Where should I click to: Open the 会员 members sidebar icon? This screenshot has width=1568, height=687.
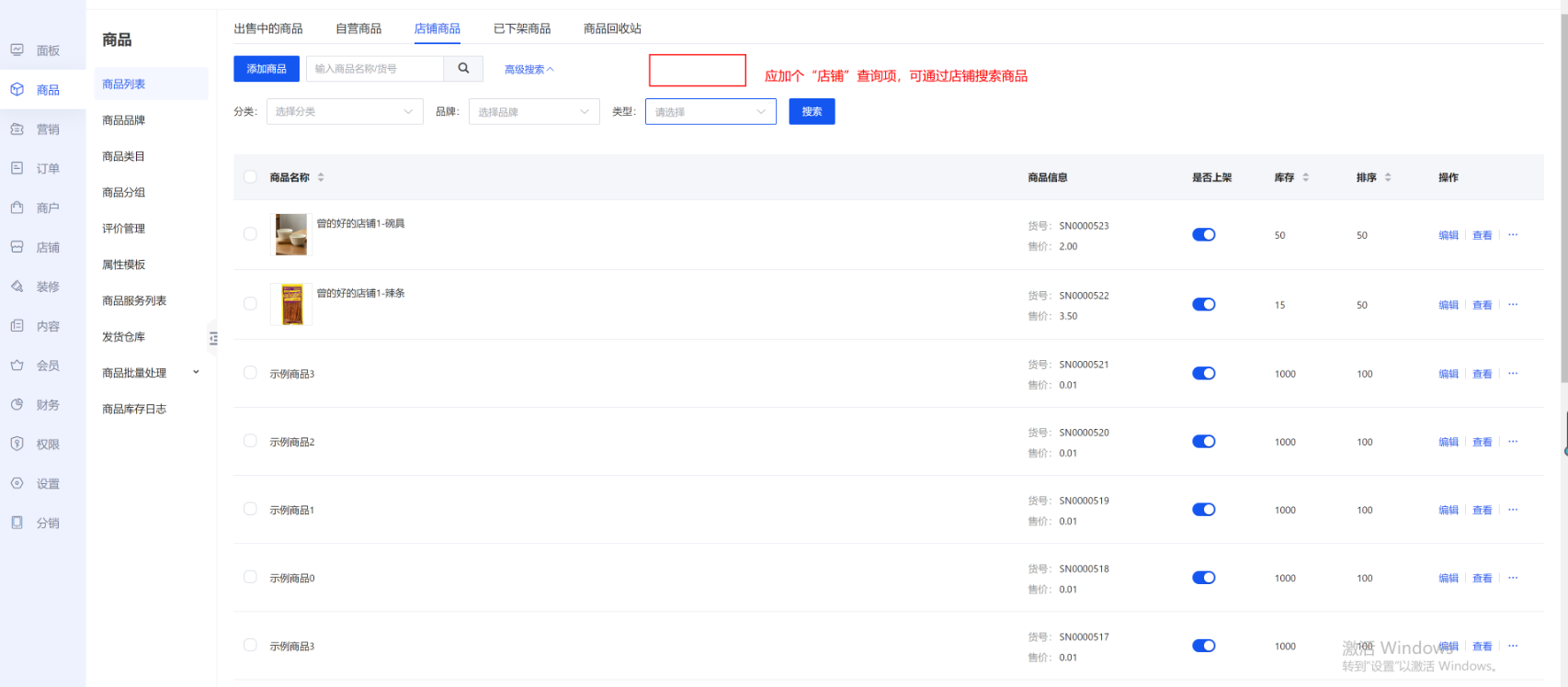pos(17,365)
